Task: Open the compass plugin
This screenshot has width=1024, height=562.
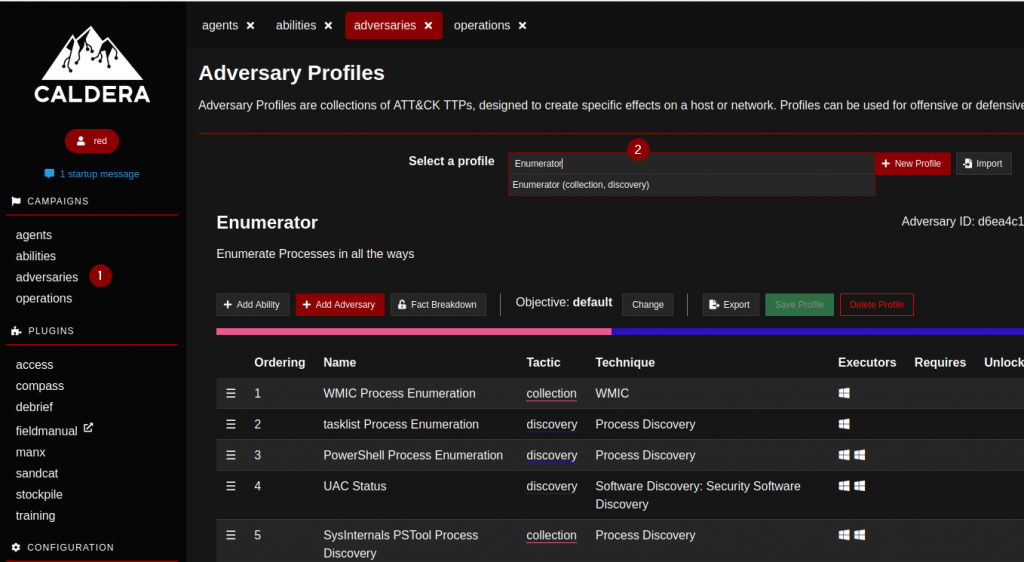Action: coord(40,386)
